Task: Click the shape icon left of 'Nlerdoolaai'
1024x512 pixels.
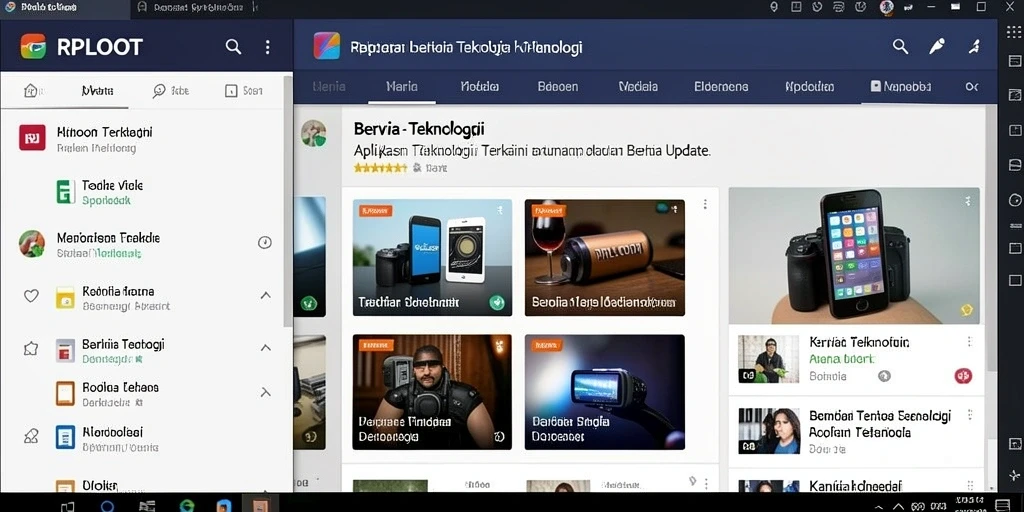Action: point(31,436)
